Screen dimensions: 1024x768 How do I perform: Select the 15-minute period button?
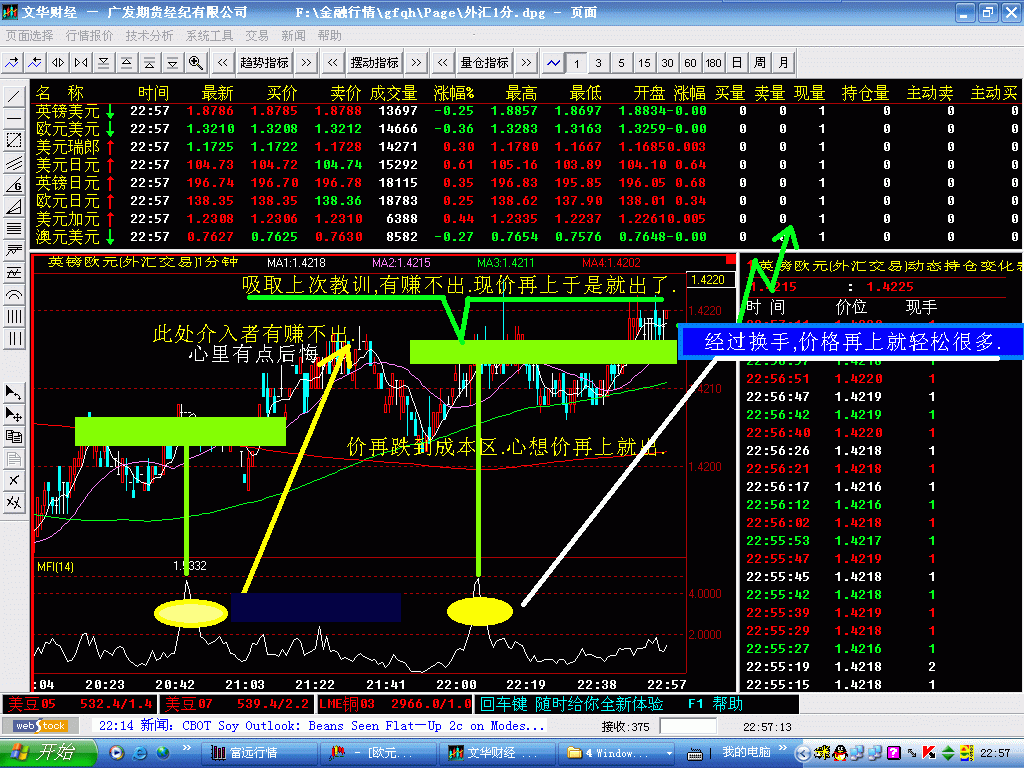tap(644, 63)
